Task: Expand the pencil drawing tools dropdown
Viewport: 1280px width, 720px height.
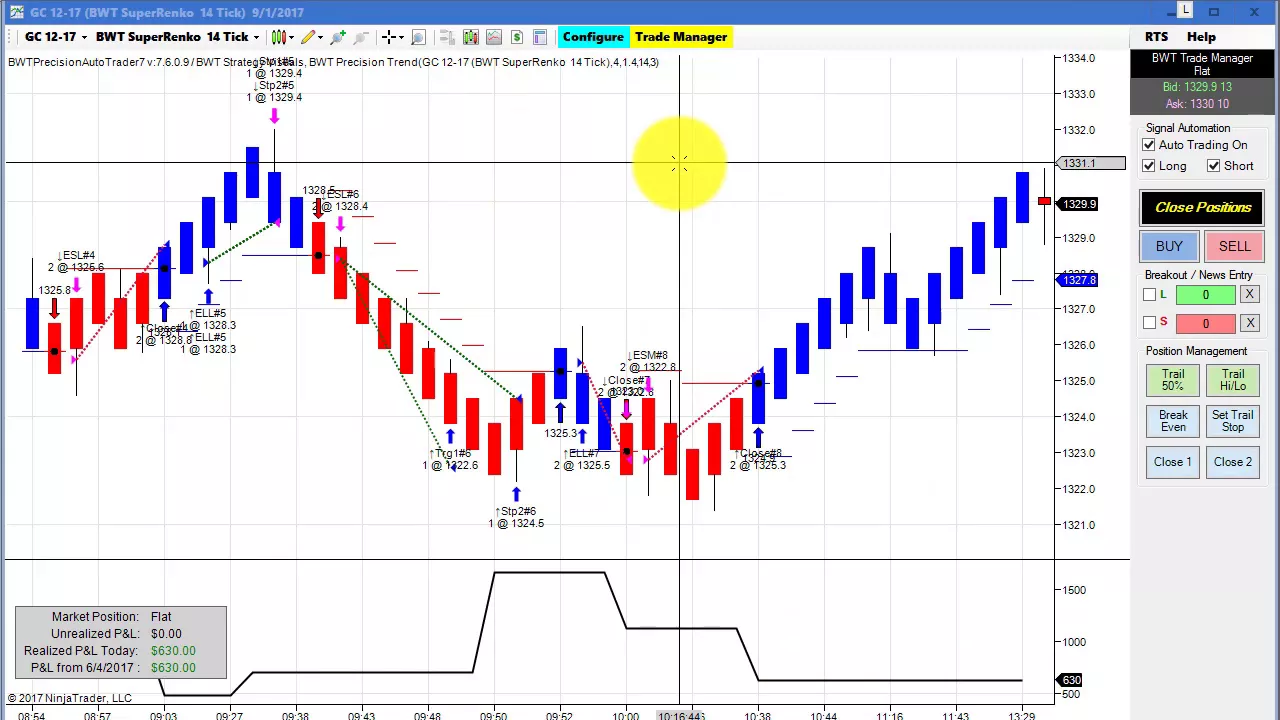Action: click(x=320, y=37)
